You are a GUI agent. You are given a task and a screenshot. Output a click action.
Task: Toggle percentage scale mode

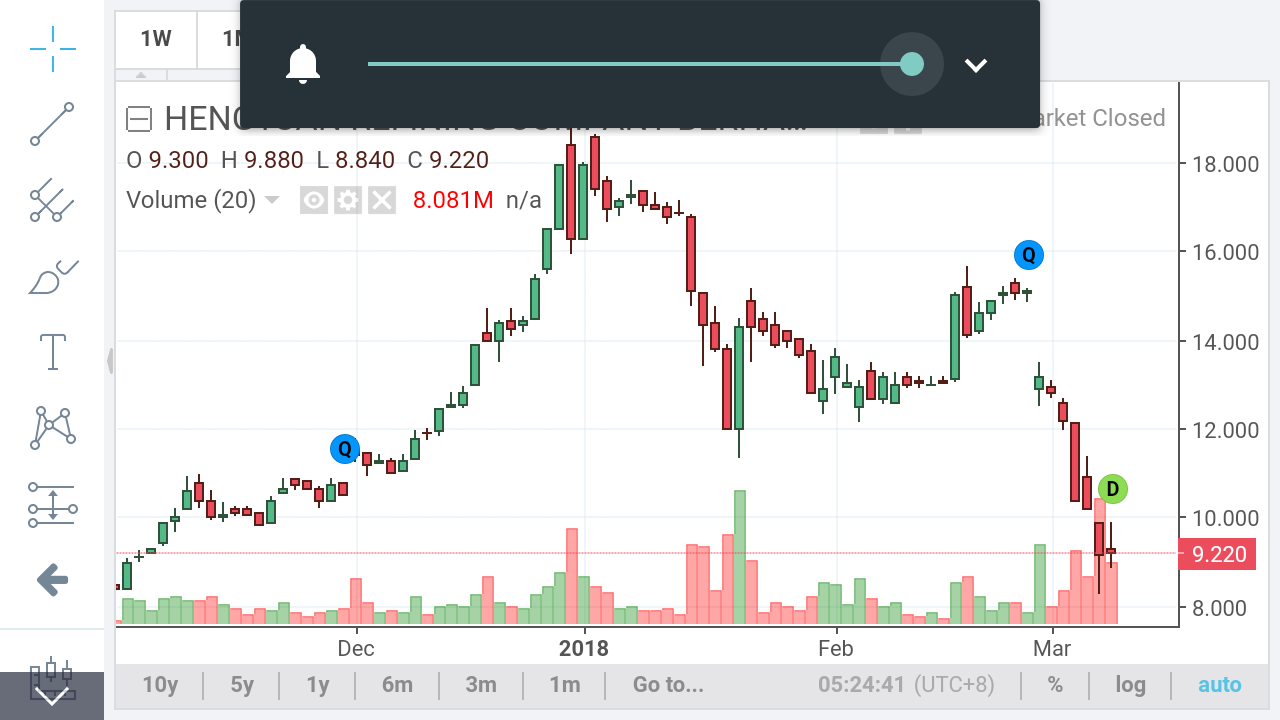click(1055, 685)
